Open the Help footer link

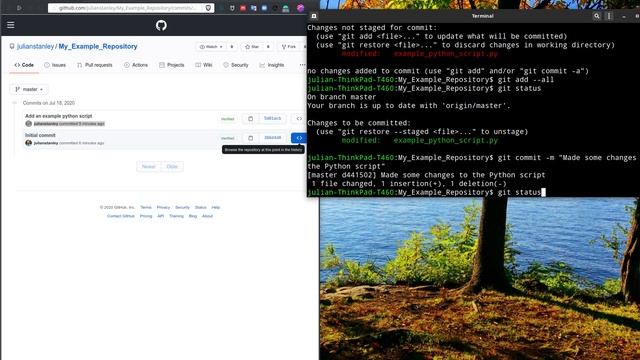[x=216, y=207]
